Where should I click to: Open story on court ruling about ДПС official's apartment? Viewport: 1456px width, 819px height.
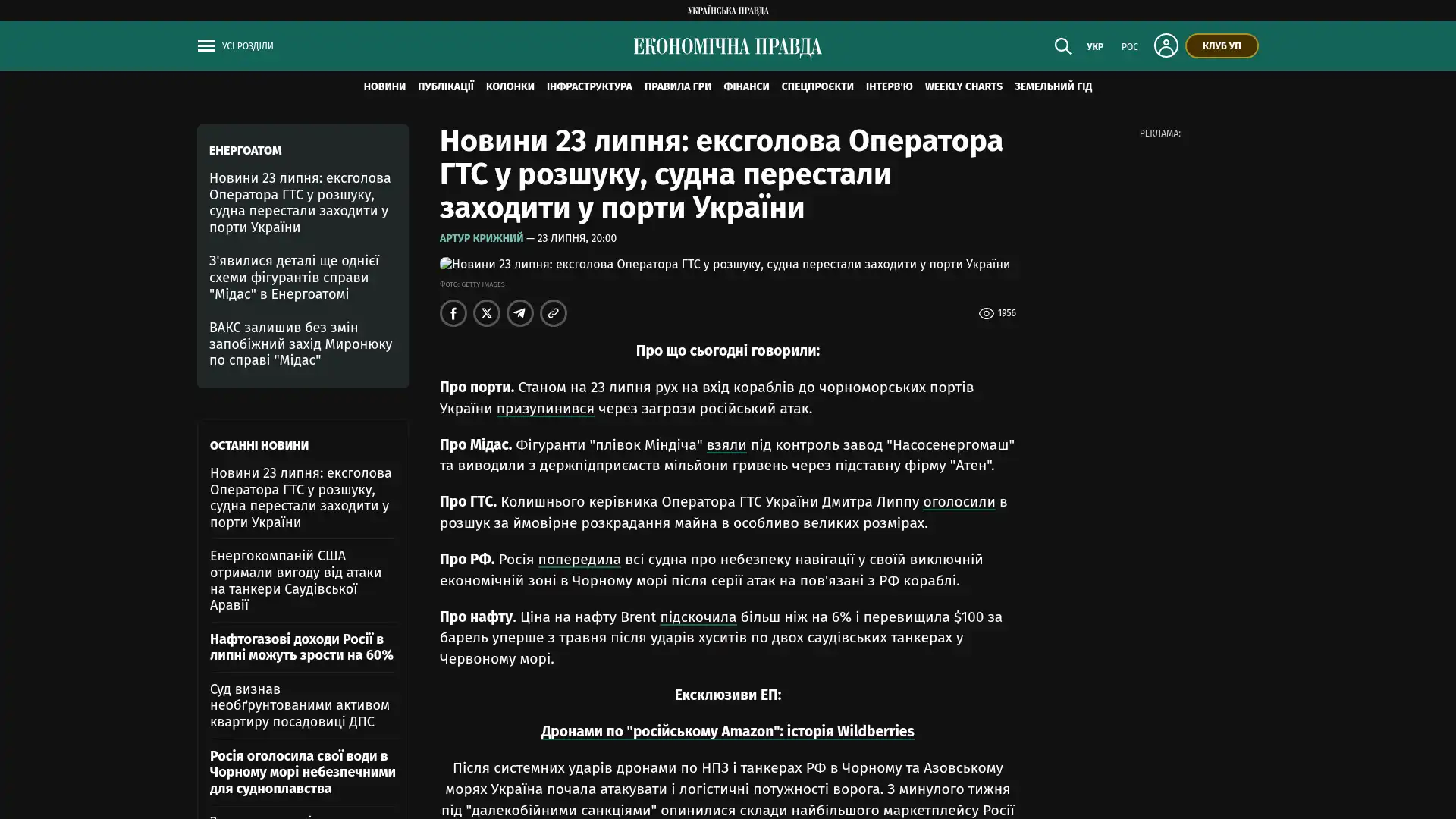pyautogui.click(x=300, y=705)
